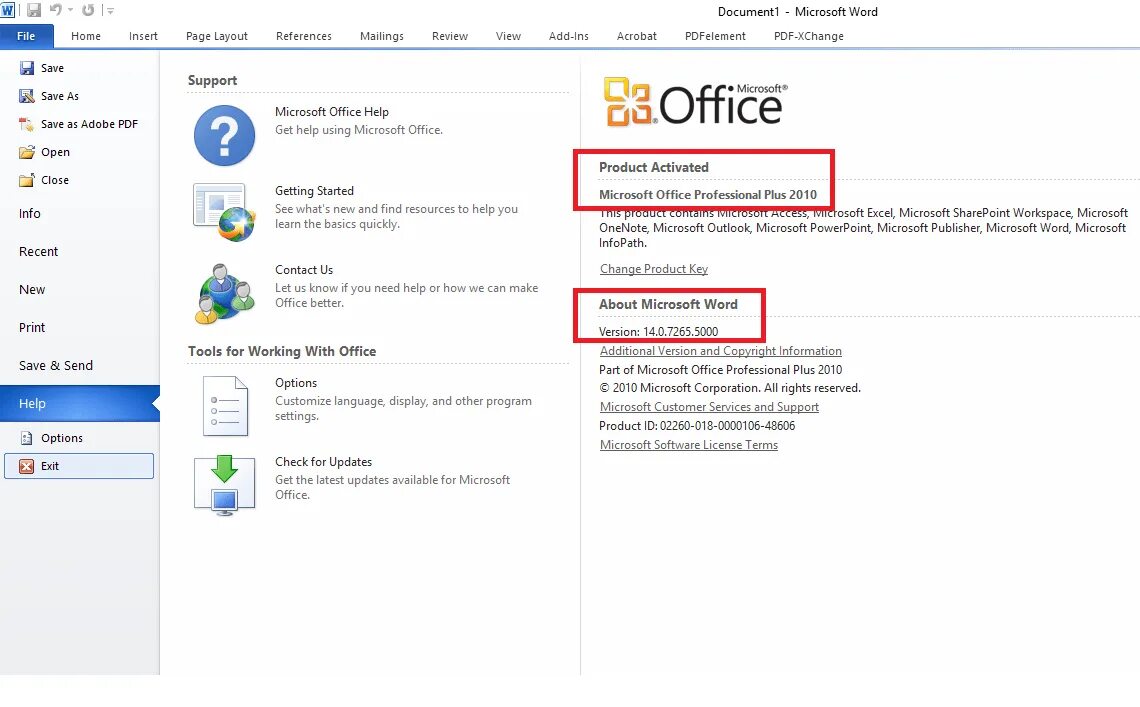
Task: Click Microsoft Office Professional Plus 2010 heading
Action: [x=707, y=195]
